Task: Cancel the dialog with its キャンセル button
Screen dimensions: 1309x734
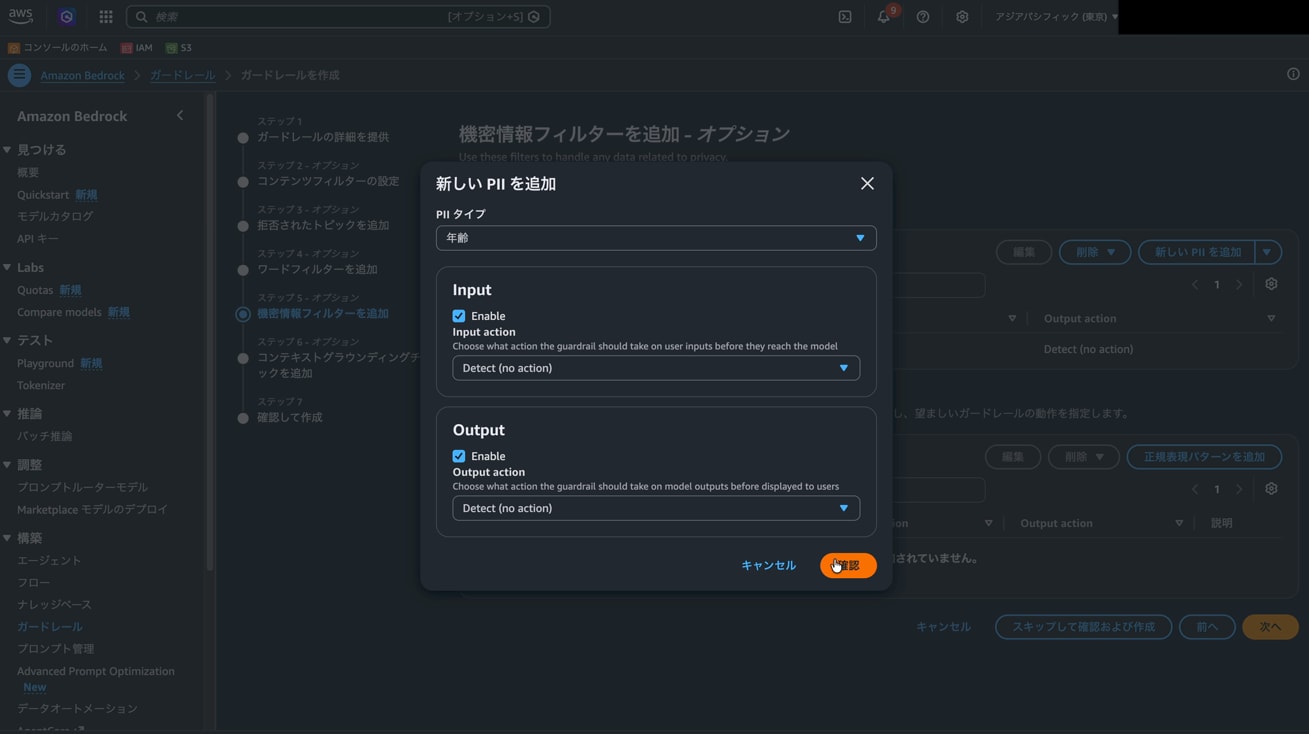Action: pos(768,565)
